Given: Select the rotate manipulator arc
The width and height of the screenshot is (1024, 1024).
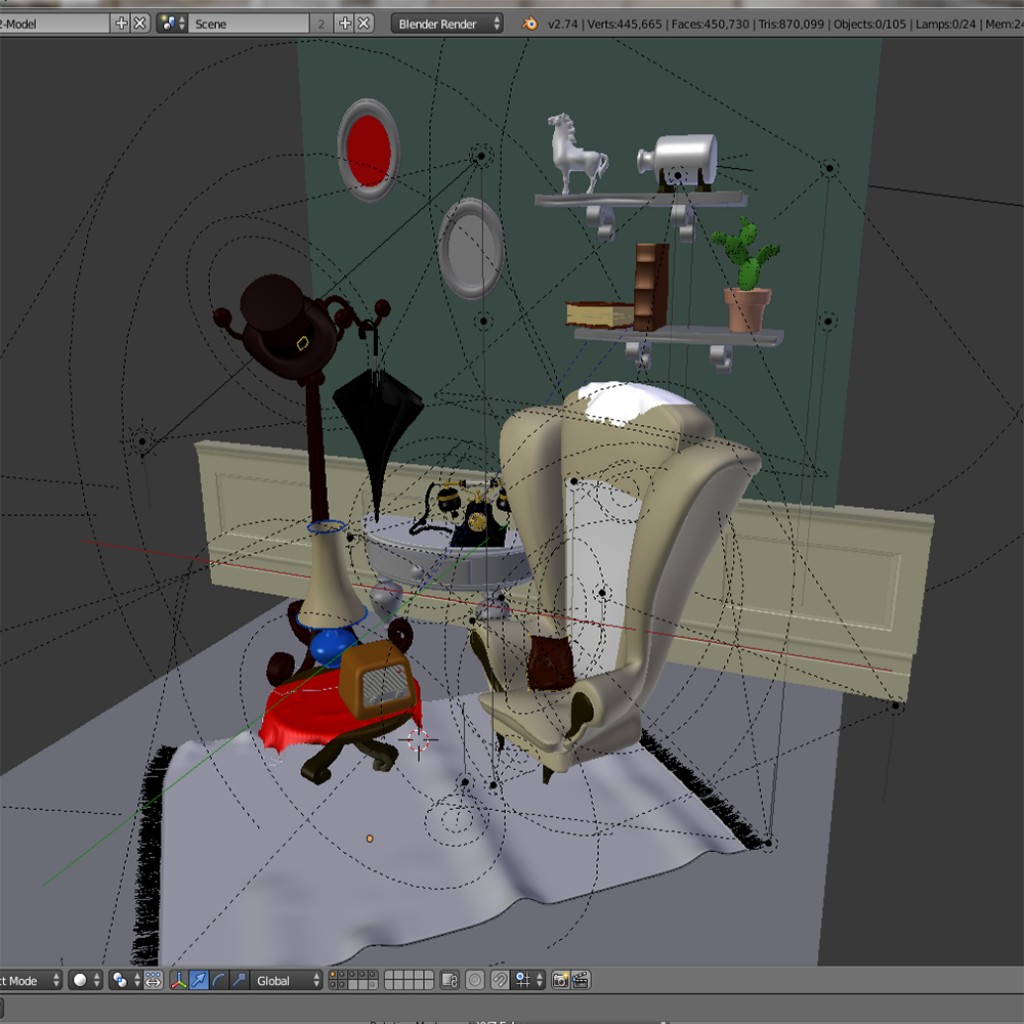Looking at the screenshot, I should click(219, 980).
